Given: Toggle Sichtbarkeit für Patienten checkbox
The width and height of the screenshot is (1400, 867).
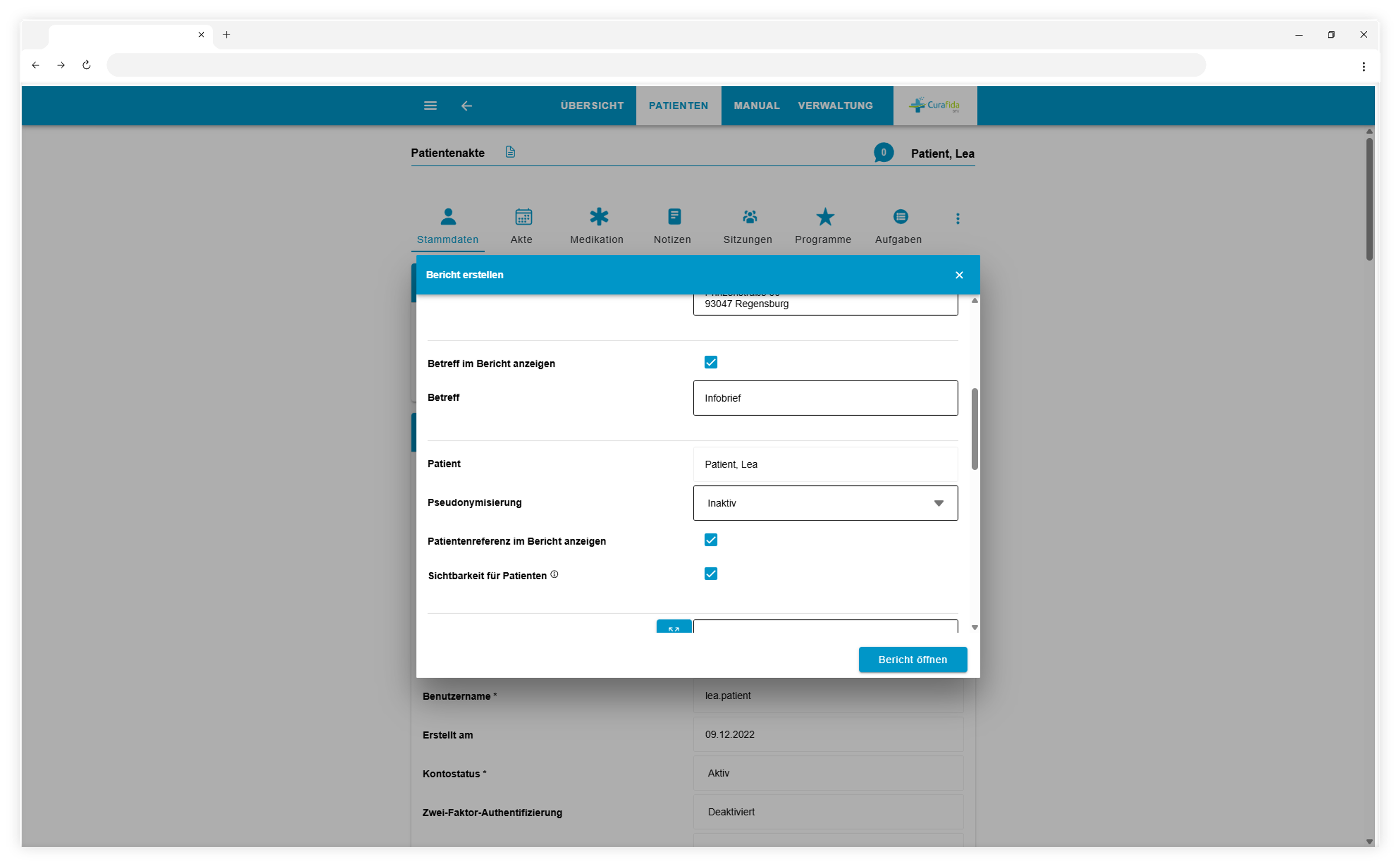Looking at the screenshot, I should [711, 574].
